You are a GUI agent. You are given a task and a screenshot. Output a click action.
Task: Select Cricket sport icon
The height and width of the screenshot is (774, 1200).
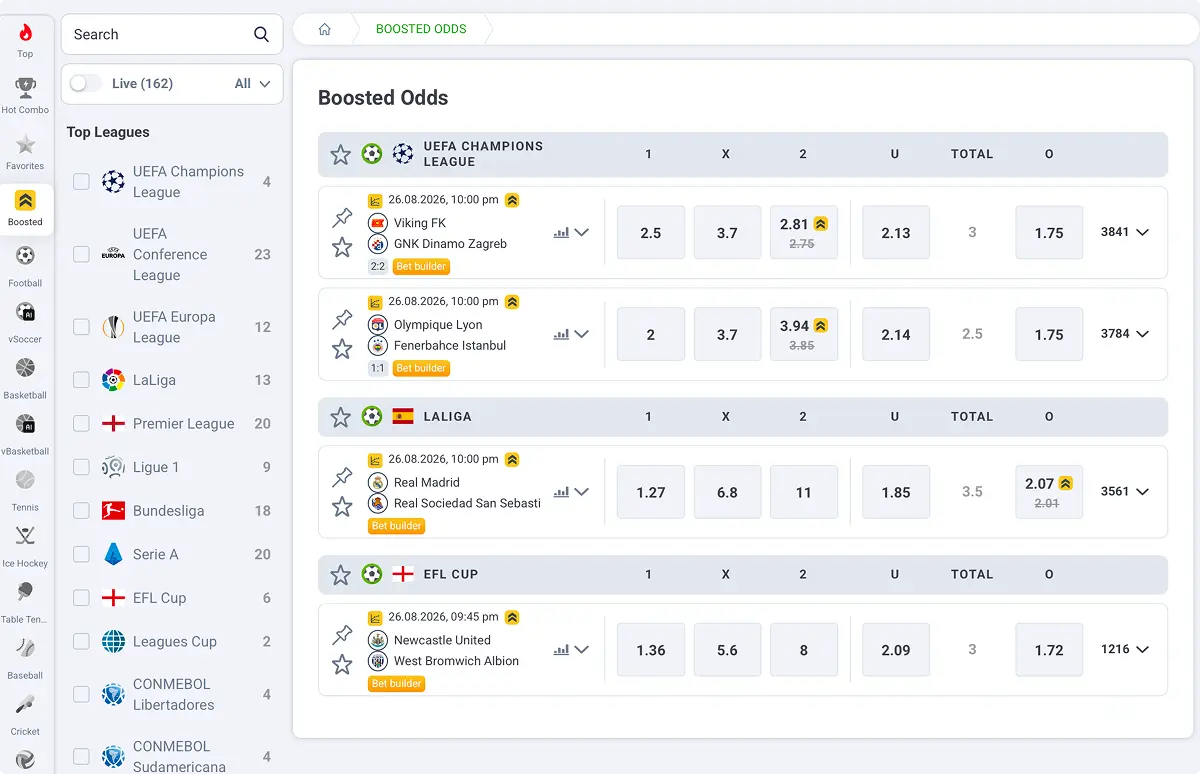25,704
